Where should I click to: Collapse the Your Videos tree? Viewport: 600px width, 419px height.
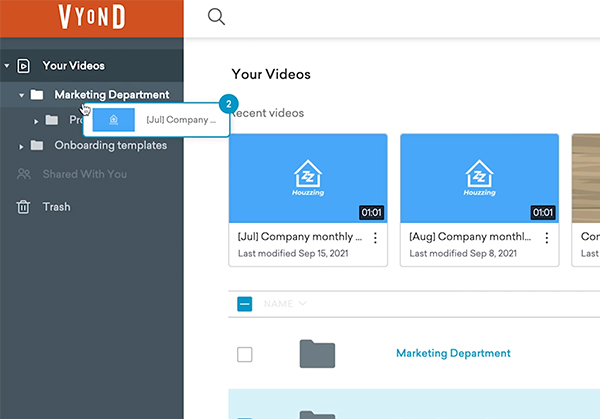(8, 66)
